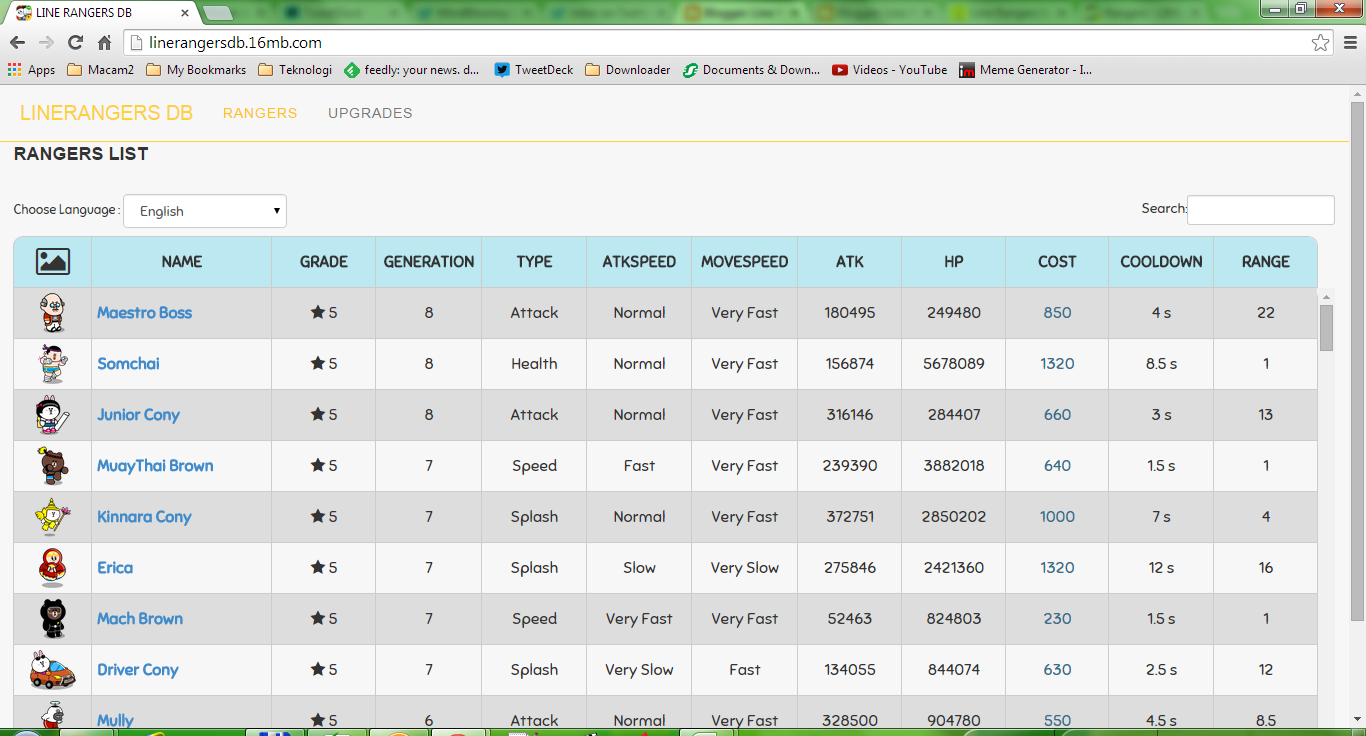Open the Choose Language dropdown

205,211
